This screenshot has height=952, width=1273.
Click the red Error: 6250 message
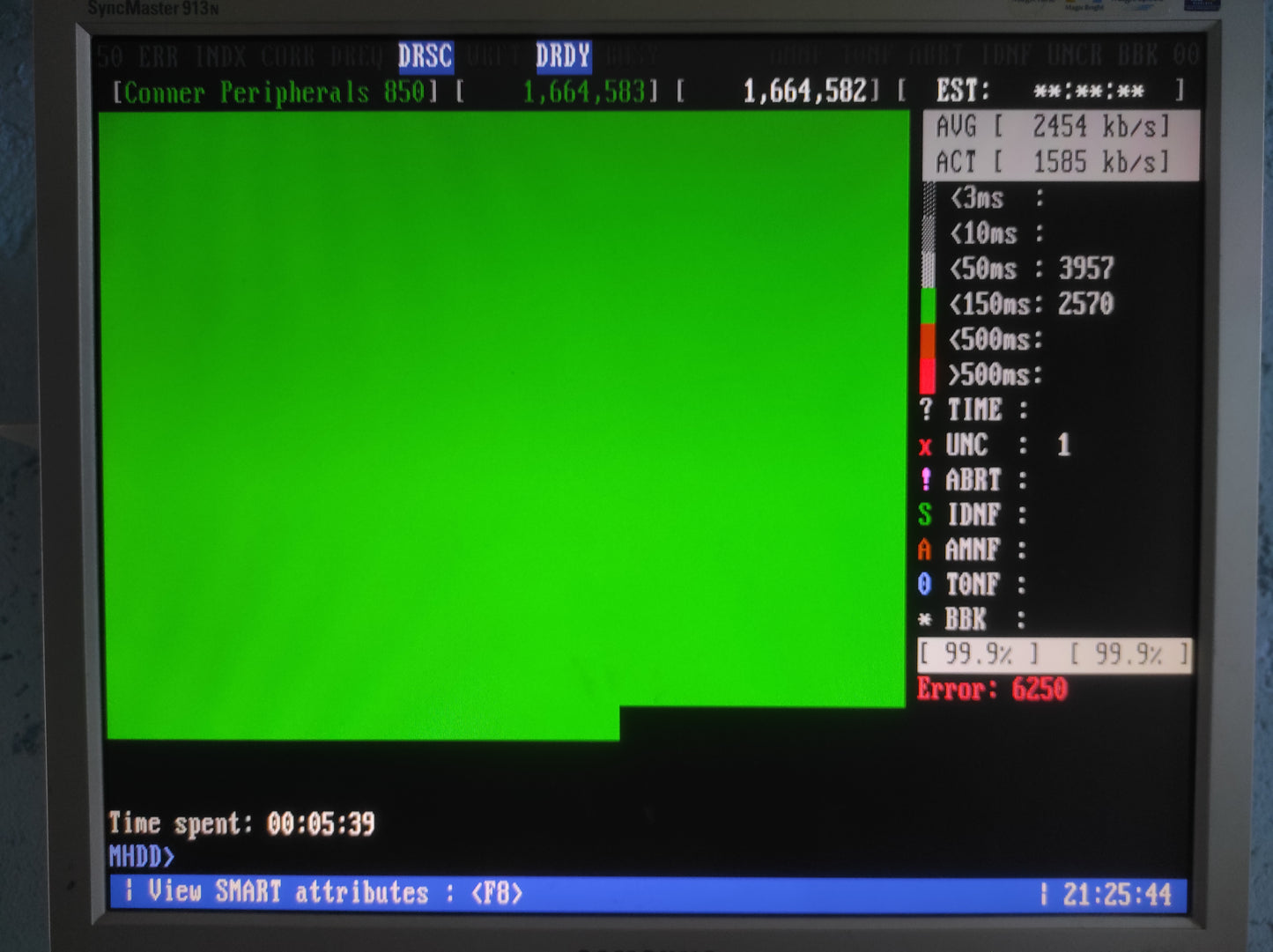992,689
